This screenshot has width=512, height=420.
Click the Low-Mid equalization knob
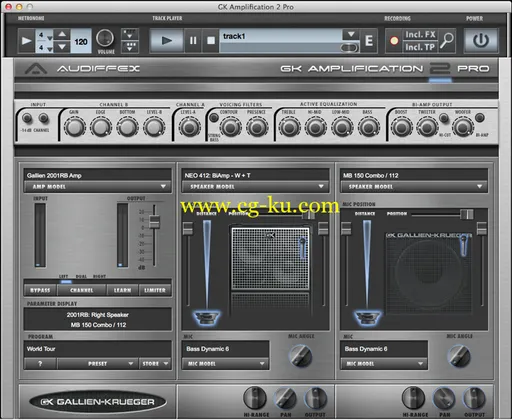click(x=342, y=127)
